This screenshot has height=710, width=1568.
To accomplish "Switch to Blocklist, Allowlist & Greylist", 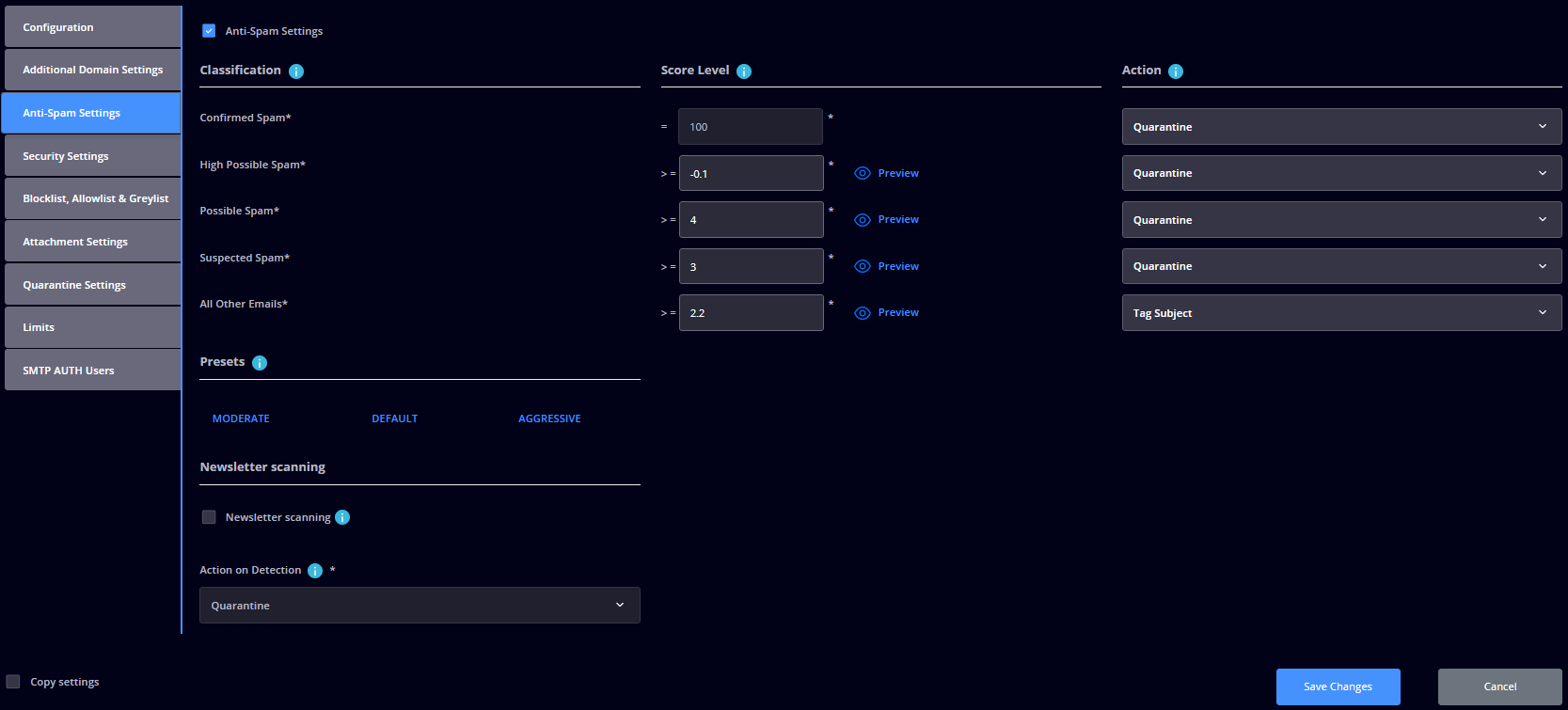I will pyautogui.click(x=92, y=198).
